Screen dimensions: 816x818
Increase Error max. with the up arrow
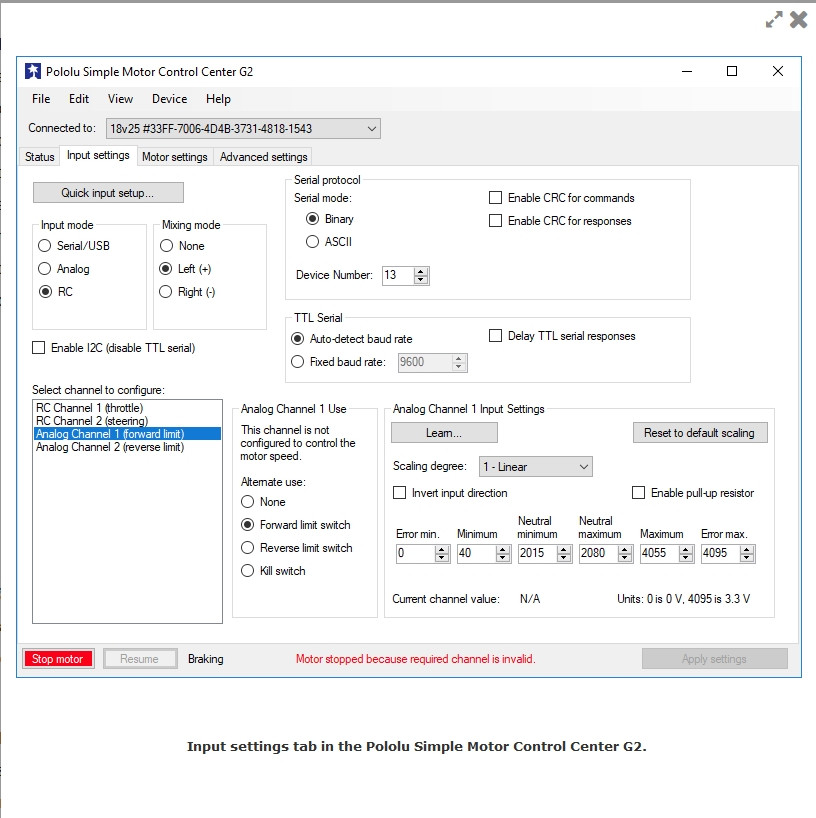[x=747, y=549]
